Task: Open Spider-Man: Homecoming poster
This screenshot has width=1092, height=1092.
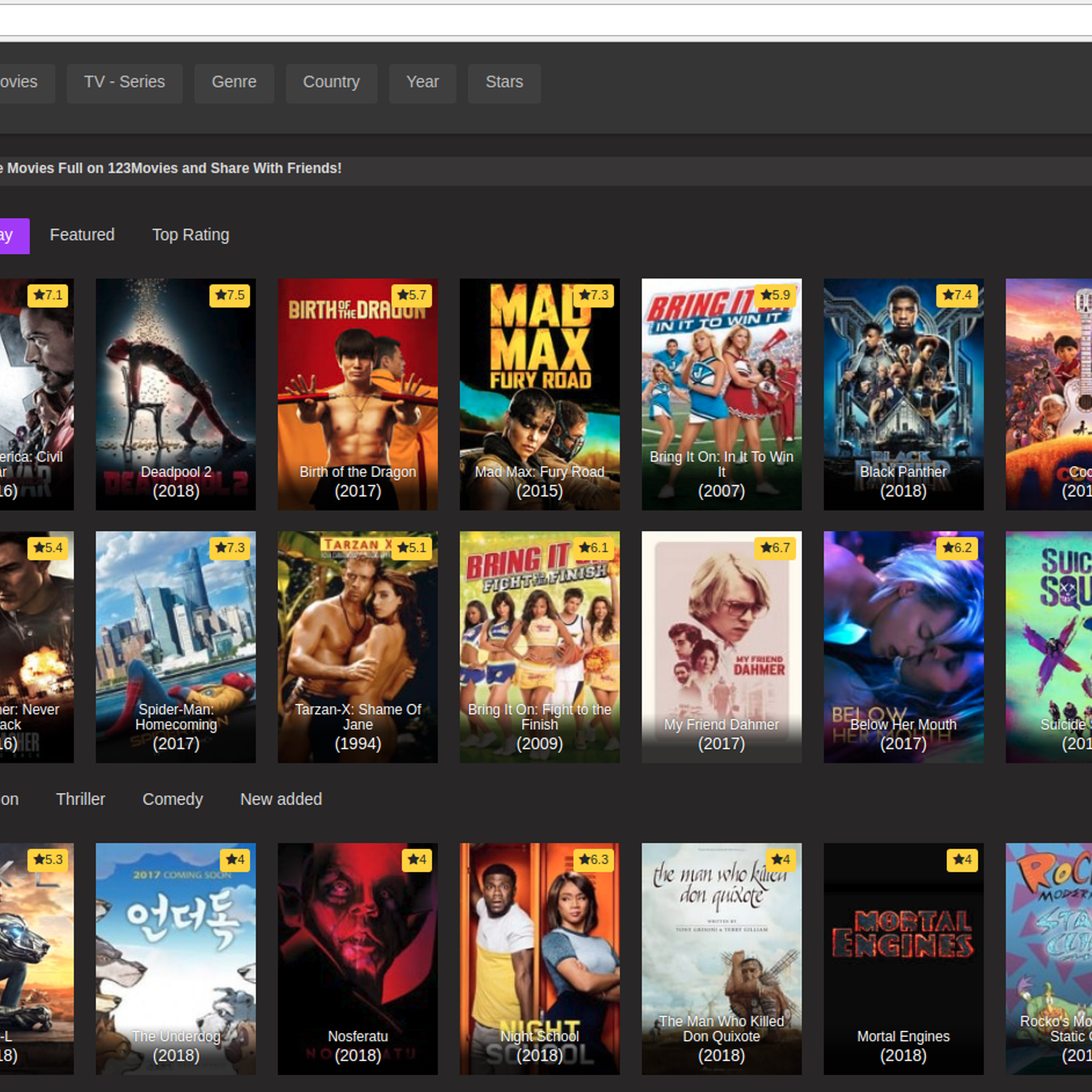Action: pos(175,647)
